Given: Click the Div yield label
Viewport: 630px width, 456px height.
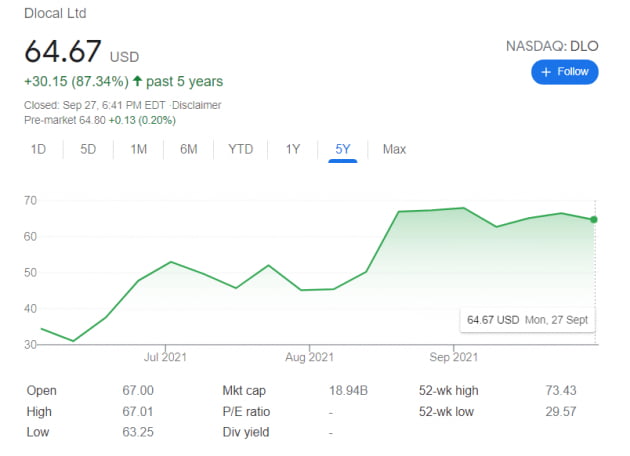Looking at the screenshot, I should tap(246, 432).
